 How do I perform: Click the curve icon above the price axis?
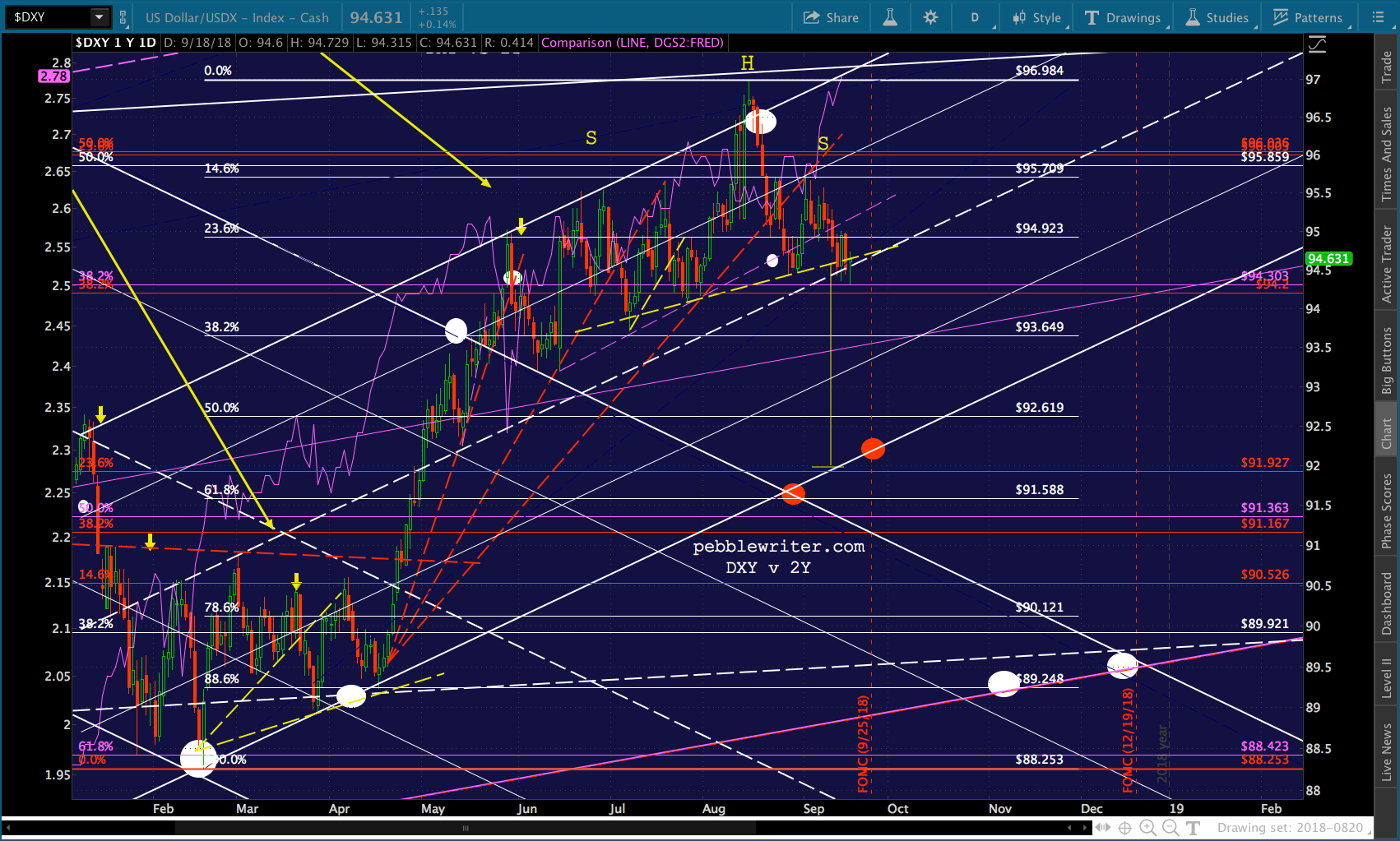click(x=1317, y=44)
